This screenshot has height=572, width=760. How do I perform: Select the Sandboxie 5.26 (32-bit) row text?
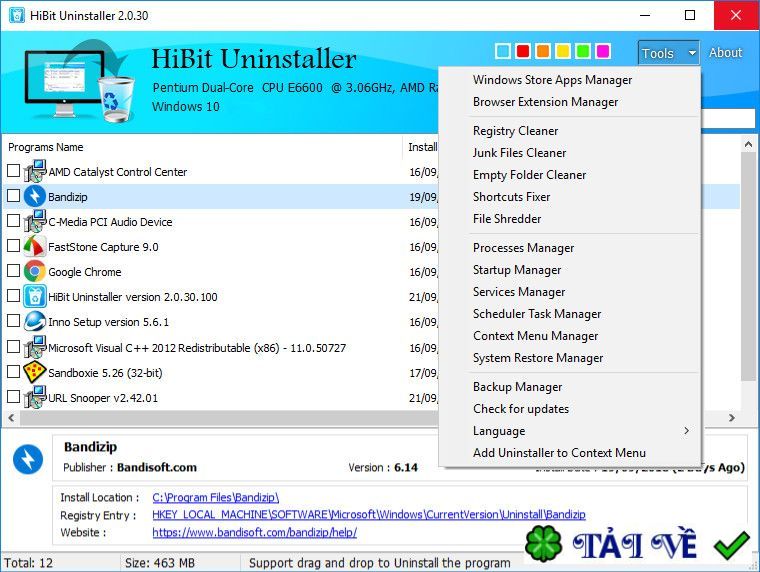105,373
